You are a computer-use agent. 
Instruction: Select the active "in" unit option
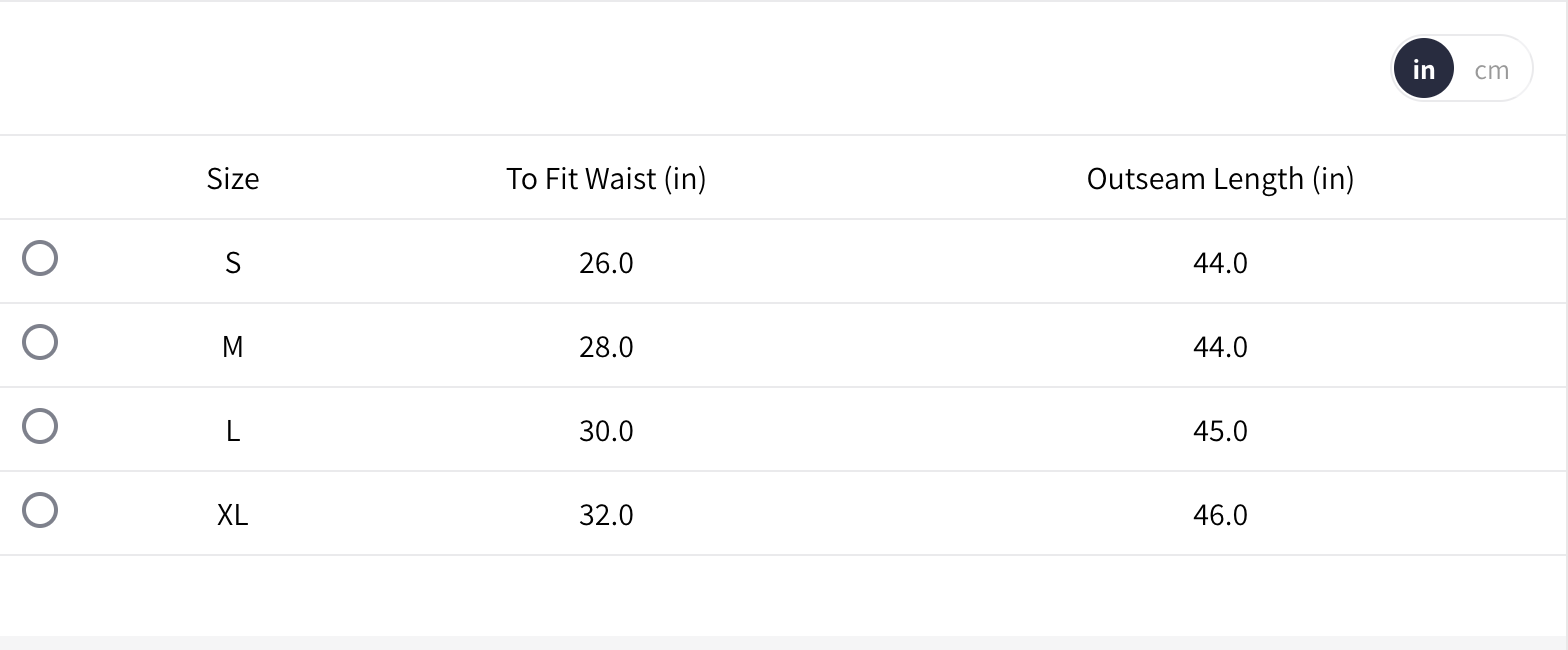coord(1423,70)
